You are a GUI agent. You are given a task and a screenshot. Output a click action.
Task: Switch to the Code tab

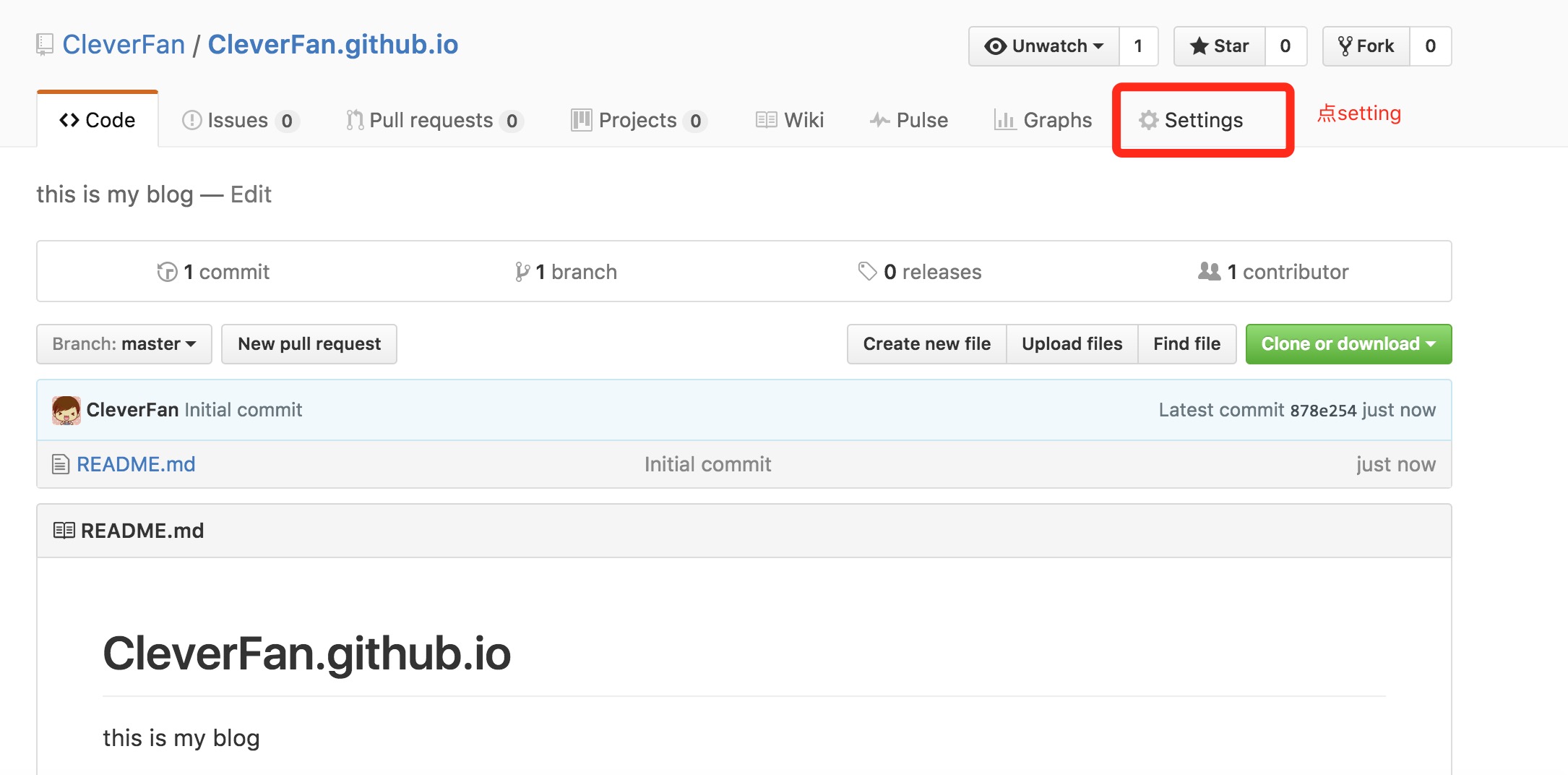pyautogui.click(x=98, y=120)
